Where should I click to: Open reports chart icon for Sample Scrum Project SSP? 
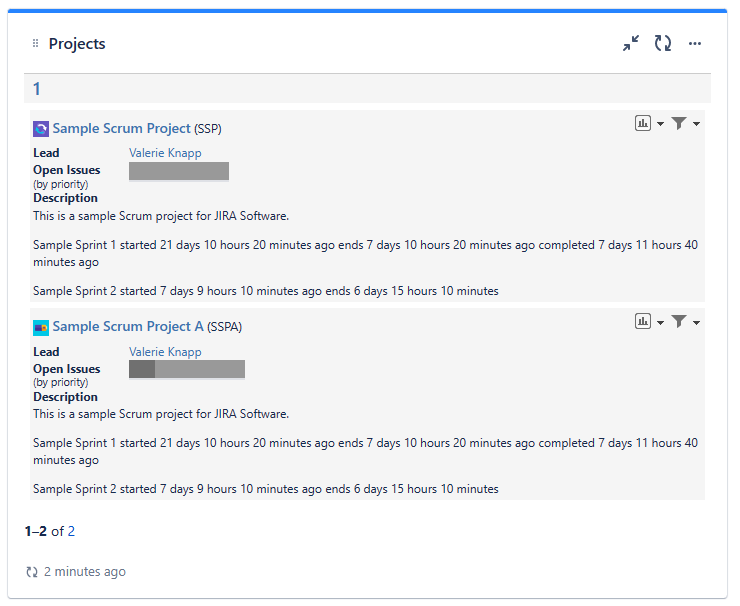643,123
